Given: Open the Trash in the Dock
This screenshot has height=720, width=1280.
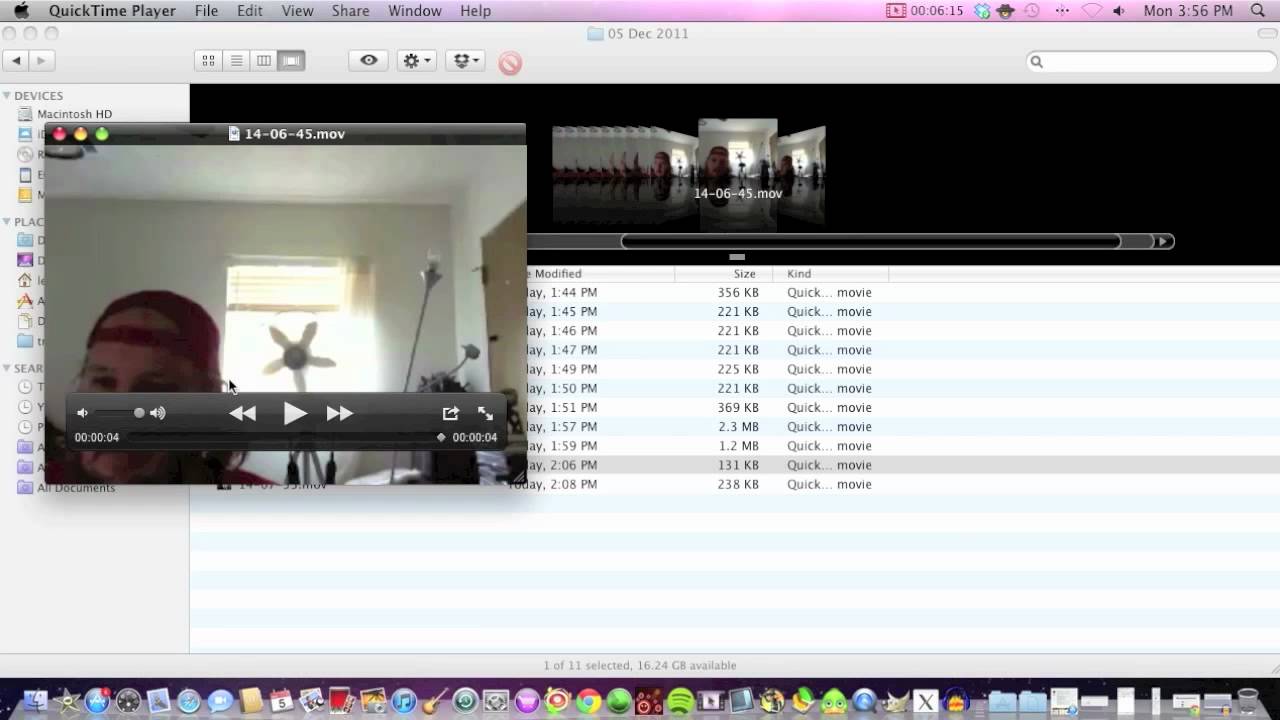Looking at the screenshot, I should [x=1247, y=700].
